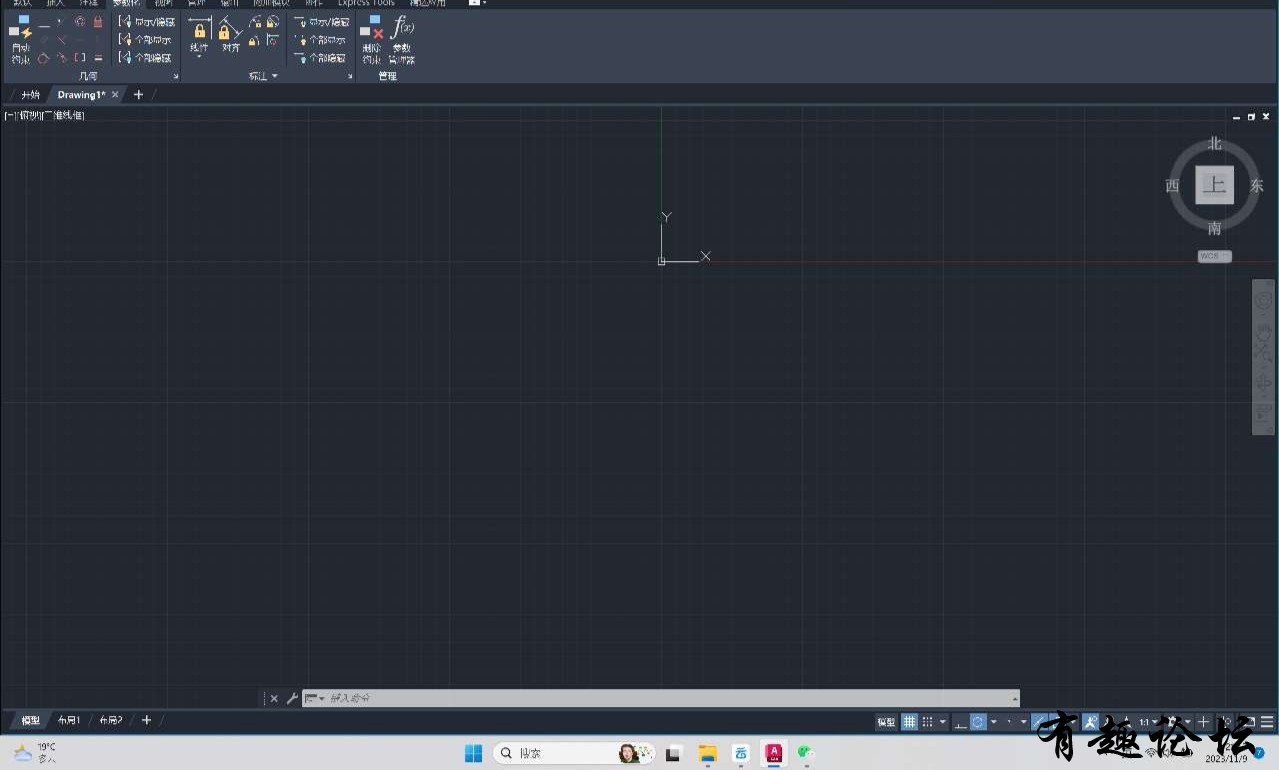Add a new layout with plus button
The width and height of the screenshot is (1279, 770).
tap(146, 720)
